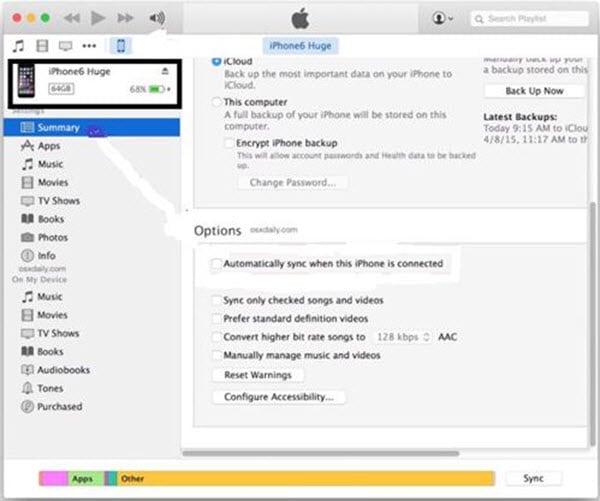600x501 pixels.
Task: Click the volume speaker icon
Action: (x=157, y=18)
